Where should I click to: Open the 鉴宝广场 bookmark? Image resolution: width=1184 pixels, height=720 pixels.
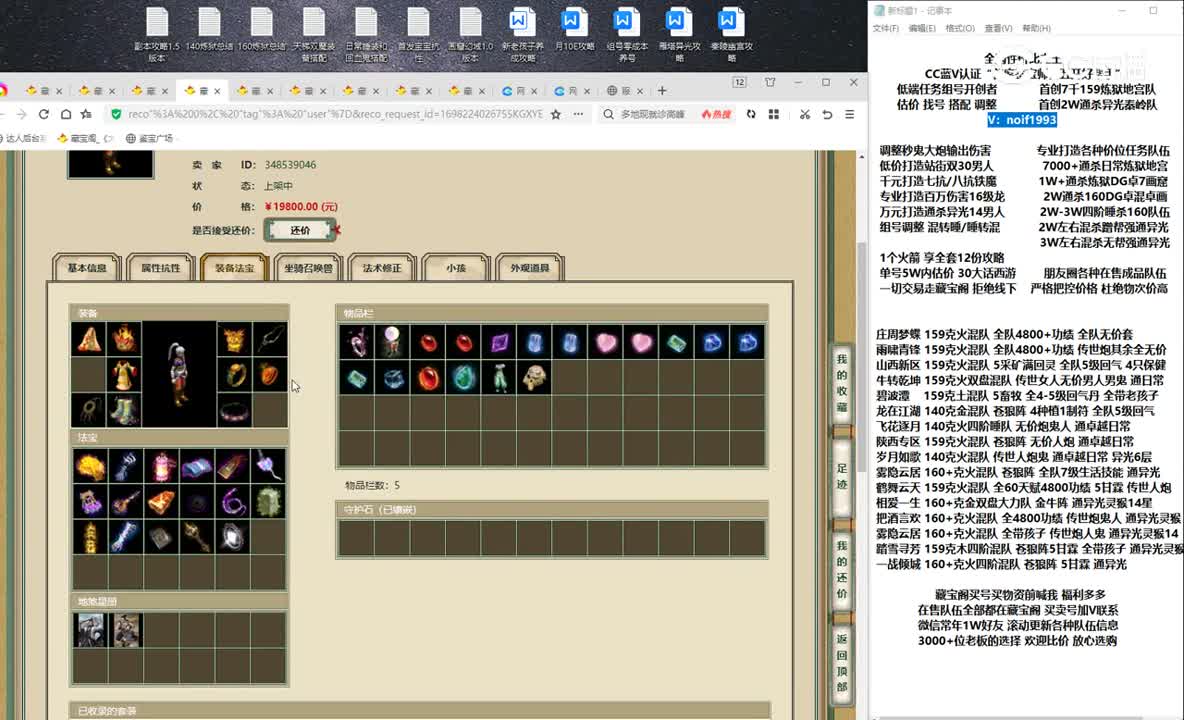[149, 138]
